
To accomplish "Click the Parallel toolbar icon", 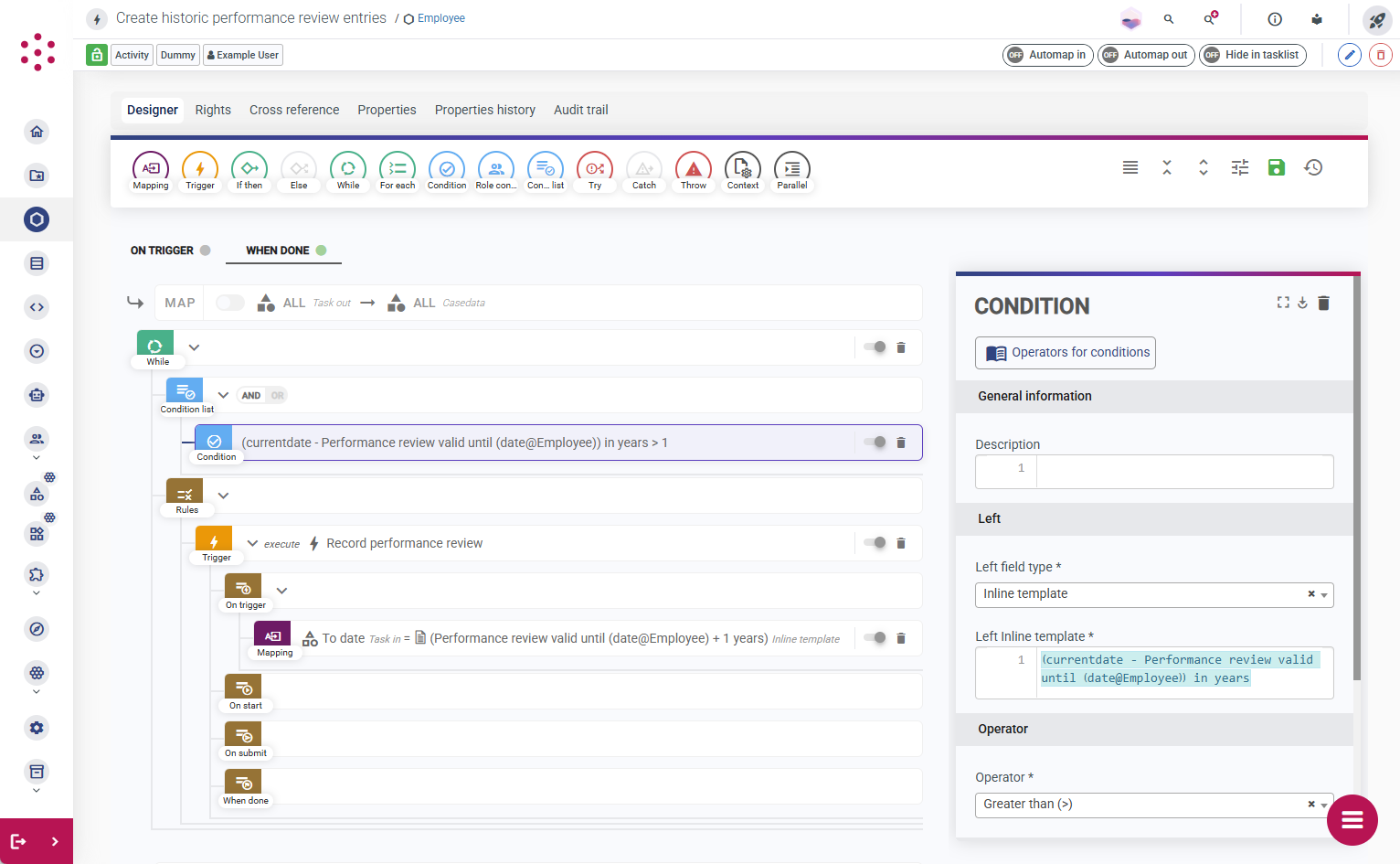I will click(792, 170).
